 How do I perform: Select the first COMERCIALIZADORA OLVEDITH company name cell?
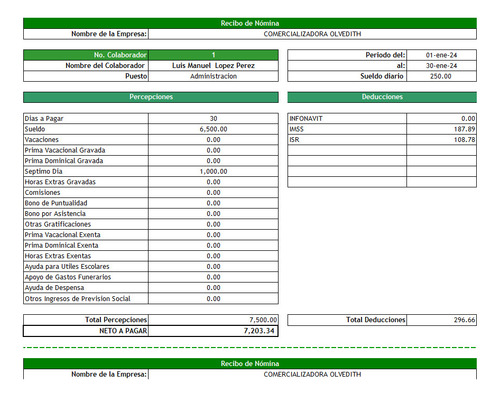click(x=312, y=34)
